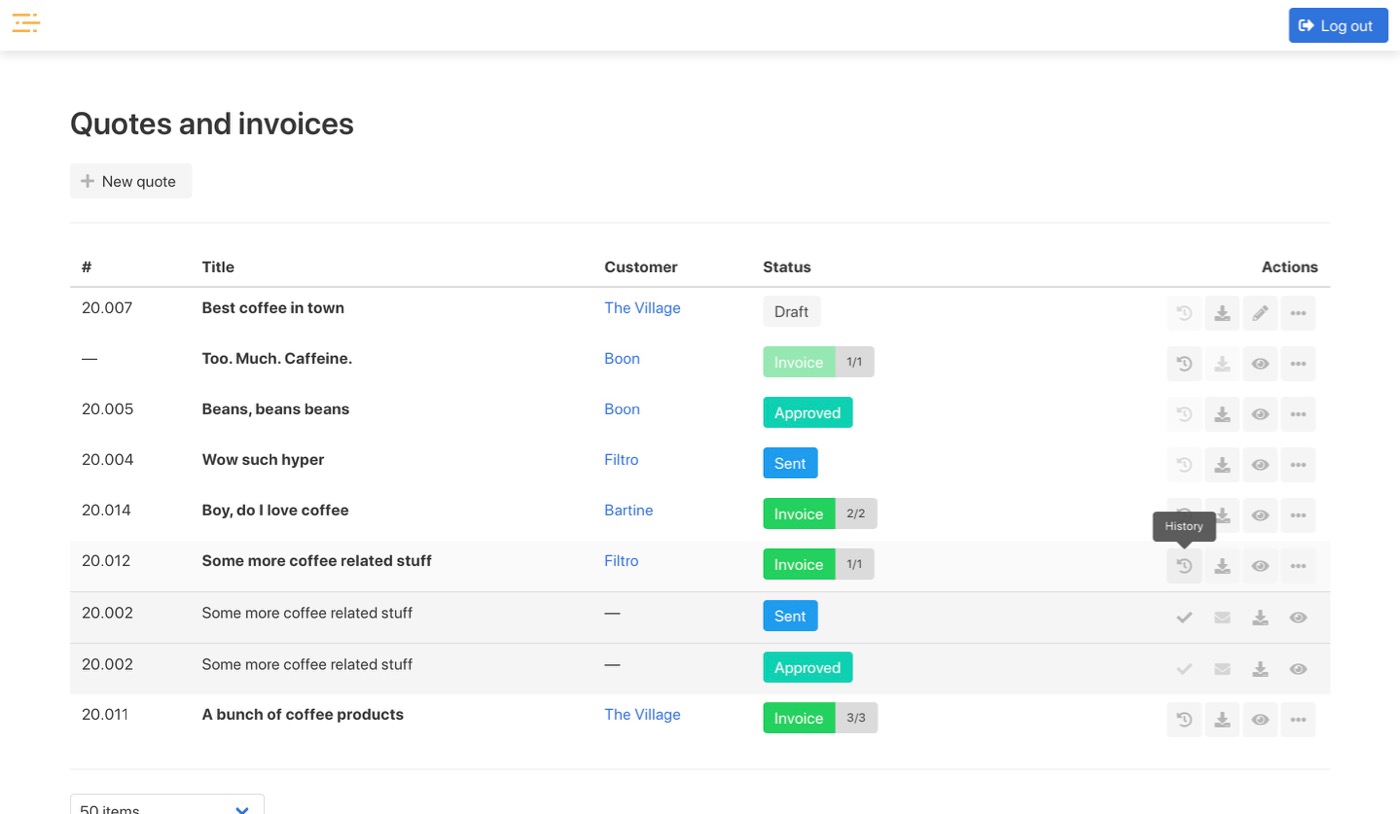This screenshot has height=814, width=1400.
Task: Open customer Filtro on quote 20.012
Action: pos(621,561)
